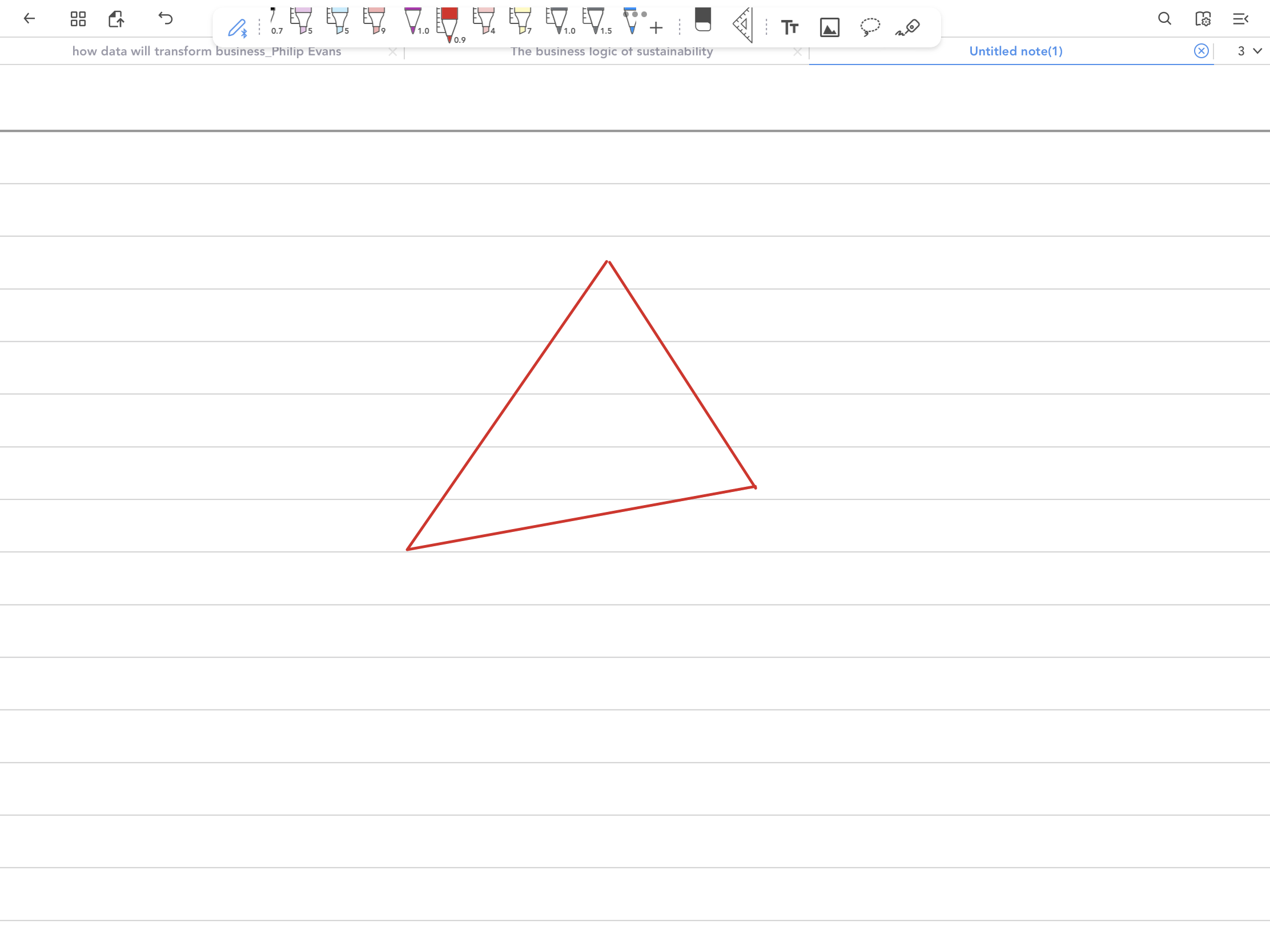Add a new pen with plus
Image resolution: width=1270 pixels, height=952 pixels.
click(x=656, y=28)
